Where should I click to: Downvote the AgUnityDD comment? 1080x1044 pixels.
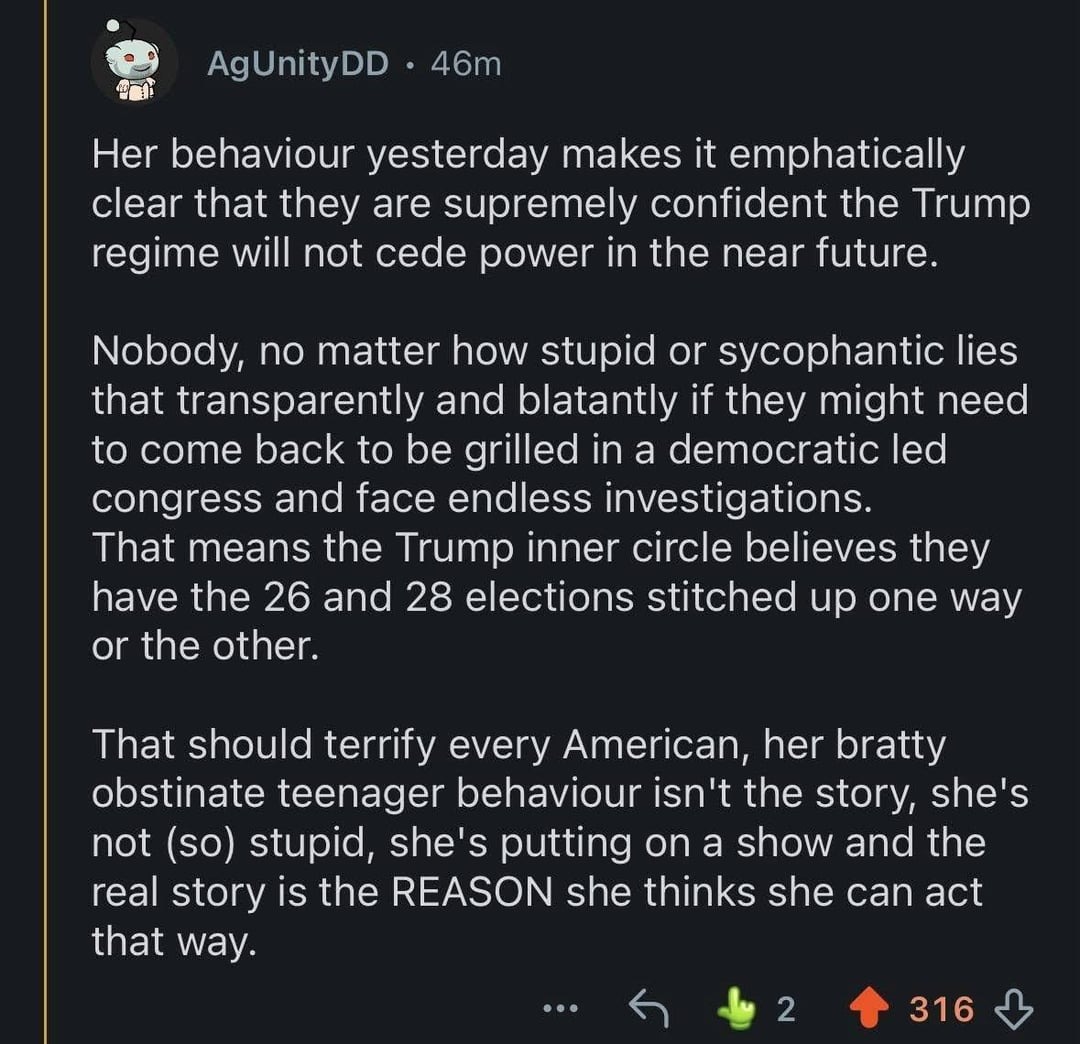click(x=1017, y=1008)
